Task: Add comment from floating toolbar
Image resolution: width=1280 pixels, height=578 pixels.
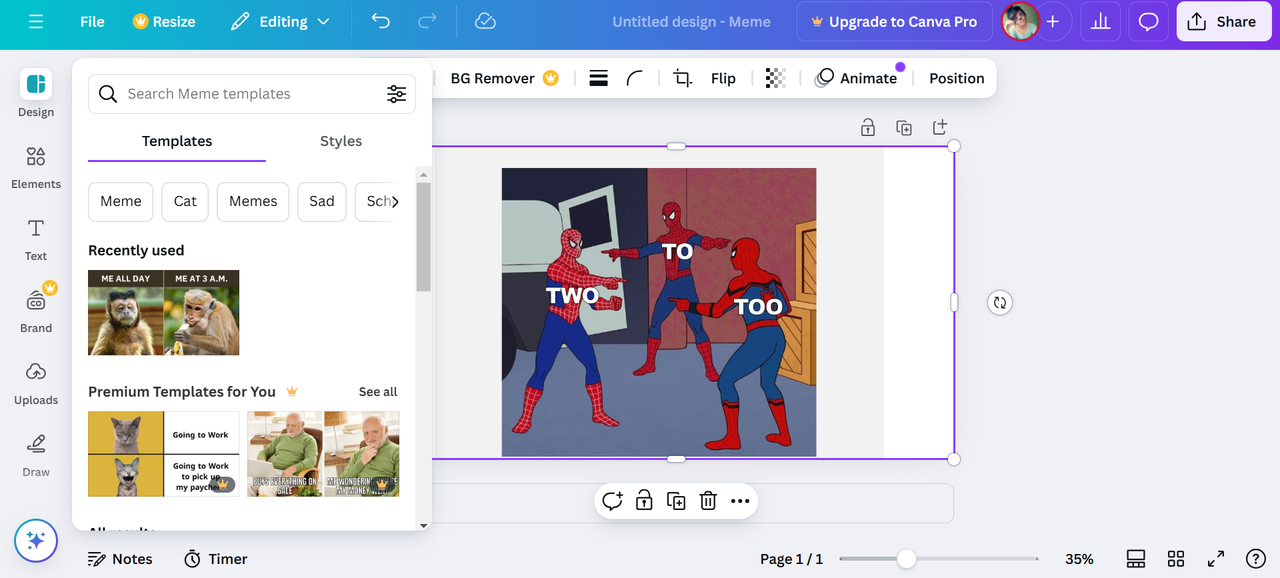Action: pyautogui.click(x=612, y=501)
